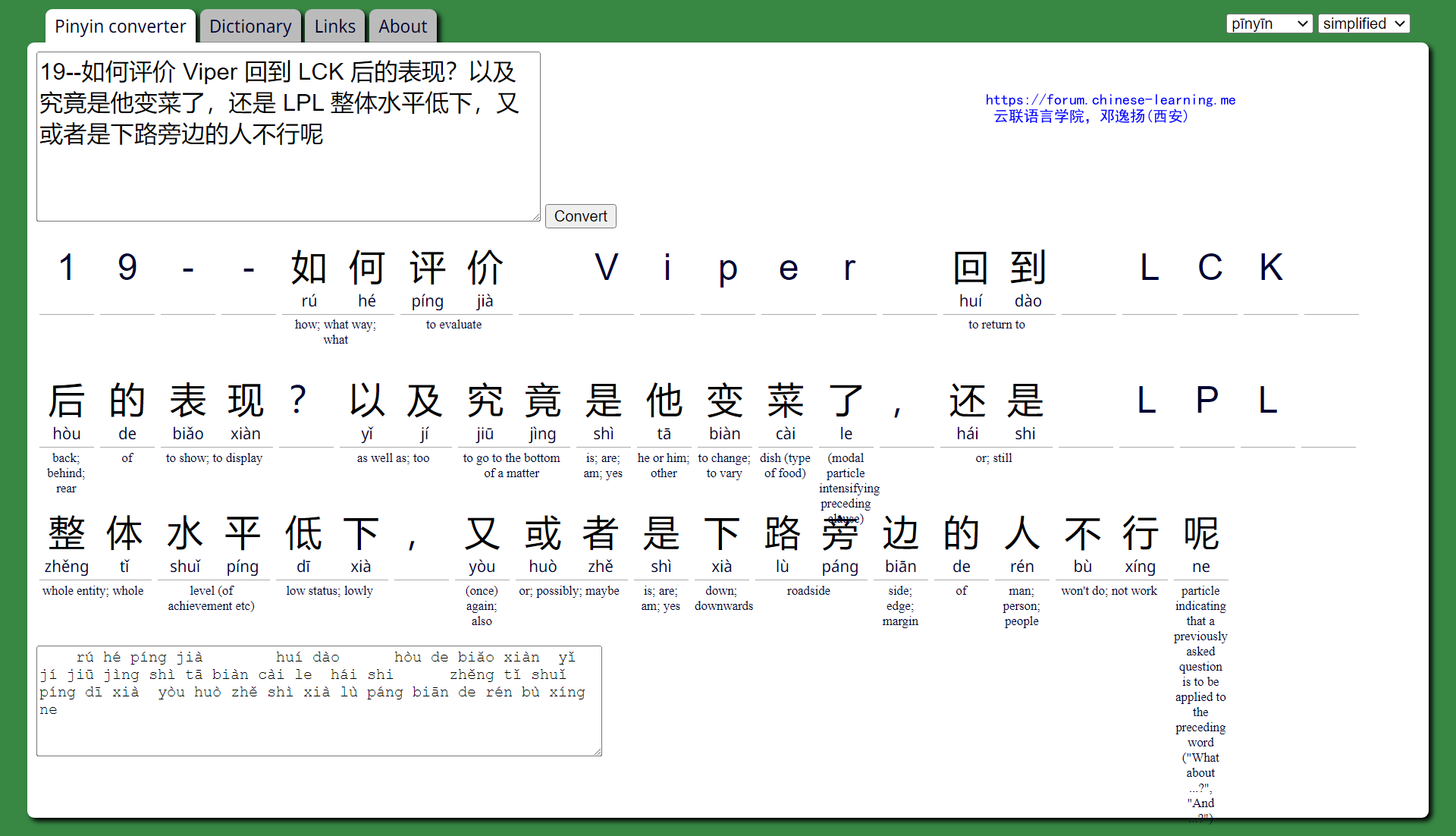Click the character 者 with pinyin zhě
The width and height of the screenshot is (1456, 836).
[x=601, y=533]
